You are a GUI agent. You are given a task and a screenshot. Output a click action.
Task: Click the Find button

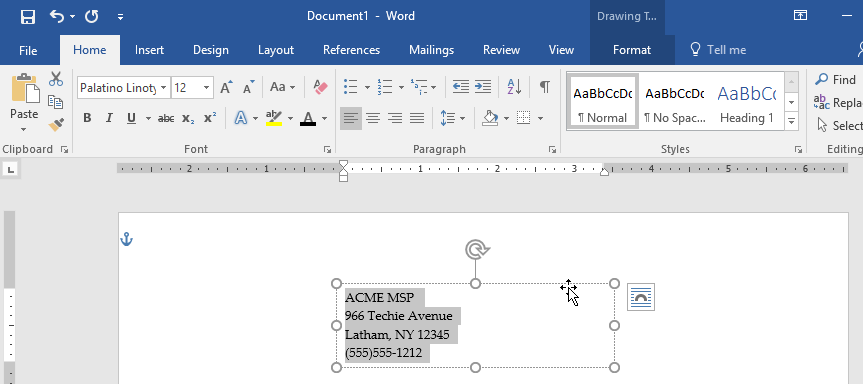tap(835, 80)
